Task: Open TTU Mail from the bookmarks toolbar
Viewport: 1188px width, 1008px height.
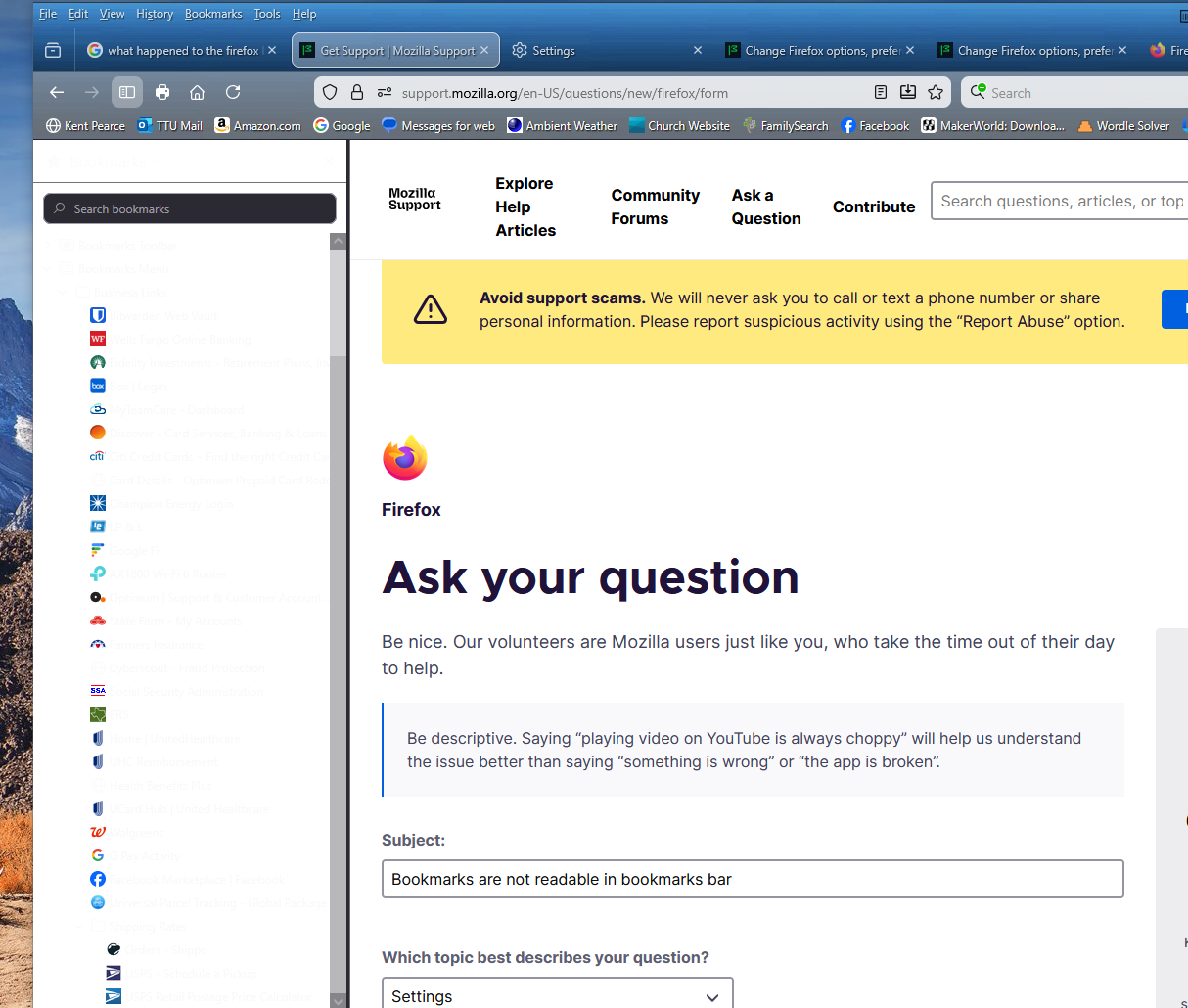Action: (x=170, y=125)
